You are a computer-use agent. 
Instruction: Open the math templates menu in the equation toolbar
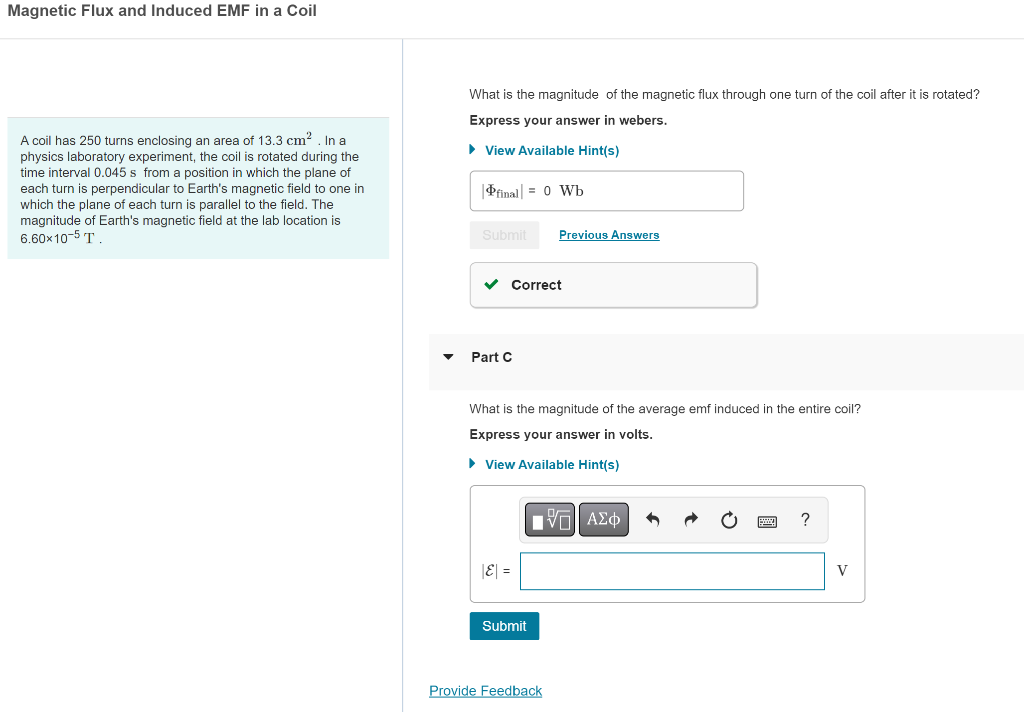click(548, 519)
